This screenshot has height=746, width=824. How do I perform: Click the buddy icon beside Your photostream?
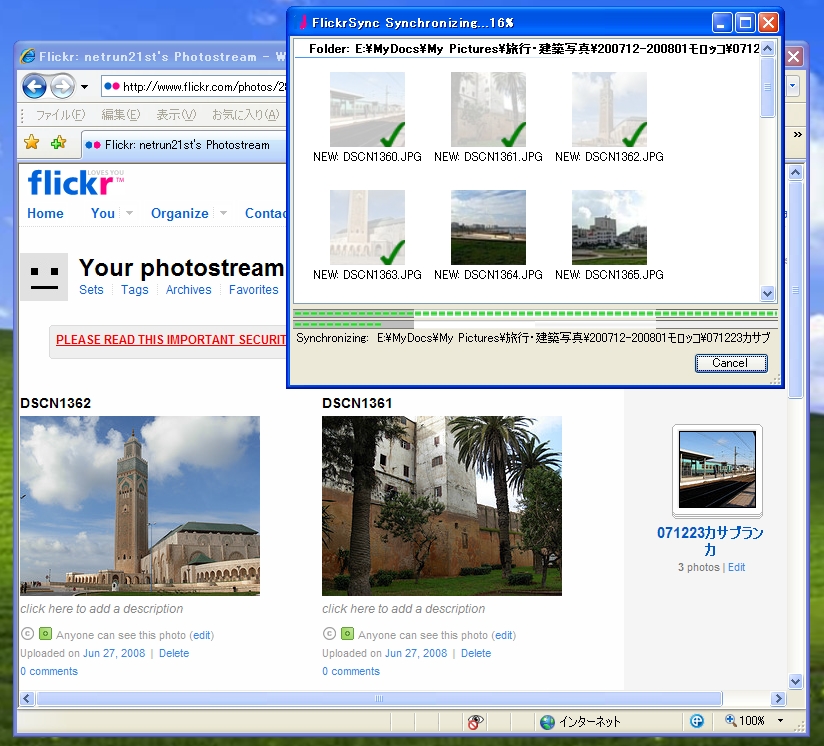pyautogui.click(x=44, y=277)
